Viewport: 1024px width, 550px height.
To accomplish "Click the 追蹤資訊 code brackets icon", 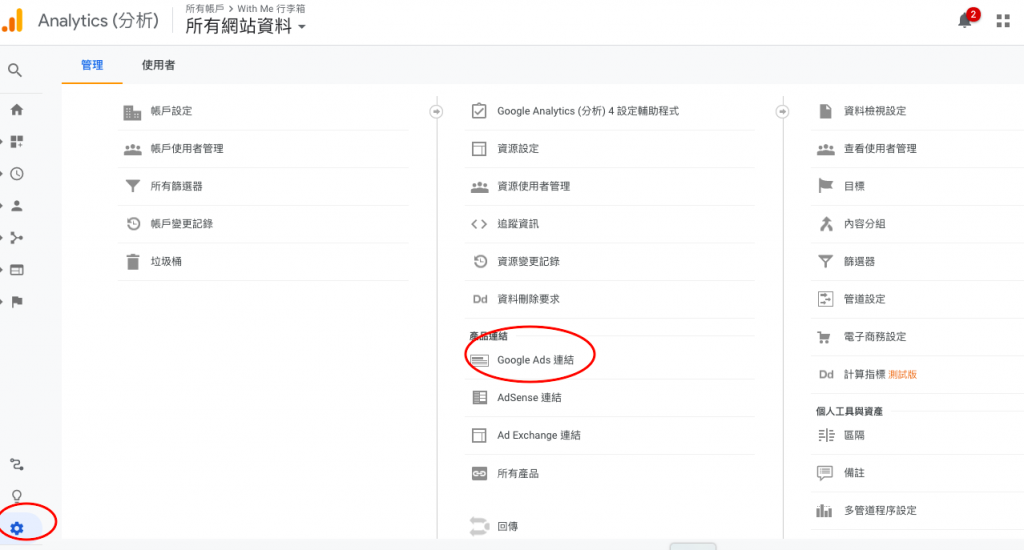I will pyautogui.click(x=479, y=224).
